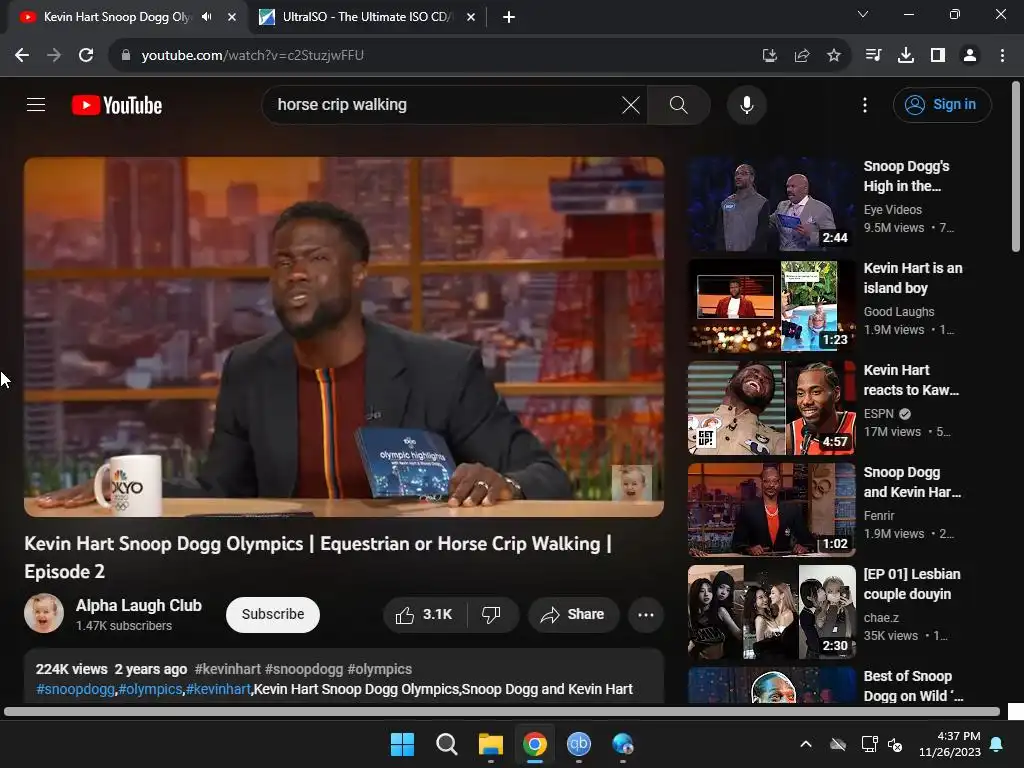Click the magnifier search button
The width and height of the screenshot is (1024, 768).
coord(679,104)
